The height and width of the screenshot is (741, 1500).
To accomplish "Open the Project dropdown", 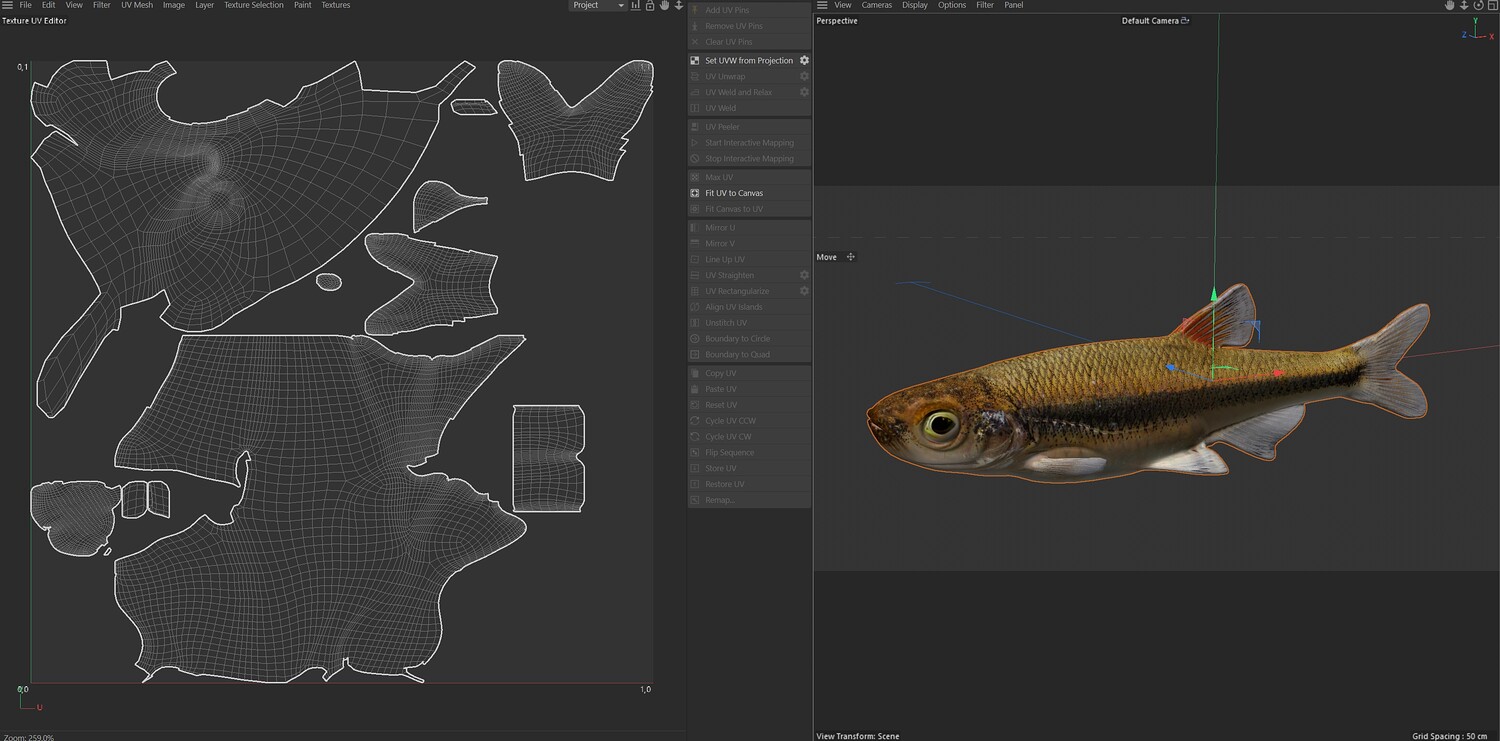I will (x=597, y=5).
